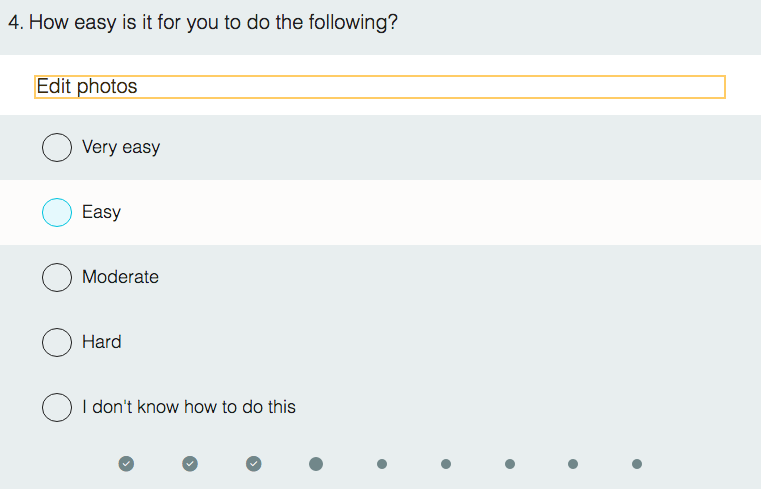Viewport: 761px width, 489px height.
Task: Click the "Edit photos" outlined heading field
Action: [x=380, y=87]
